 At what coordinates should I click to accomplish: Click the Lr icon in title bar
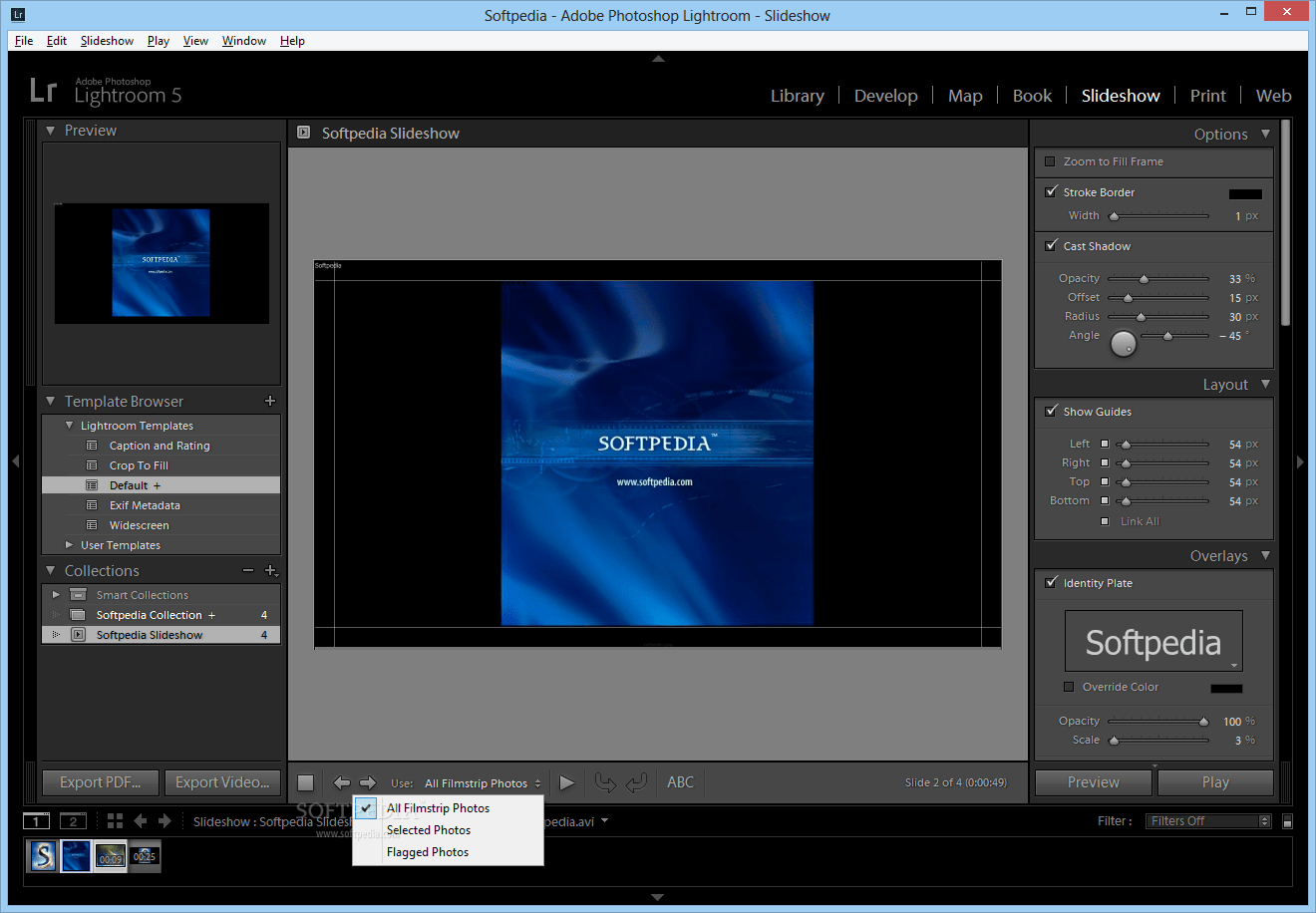point(18,15)
